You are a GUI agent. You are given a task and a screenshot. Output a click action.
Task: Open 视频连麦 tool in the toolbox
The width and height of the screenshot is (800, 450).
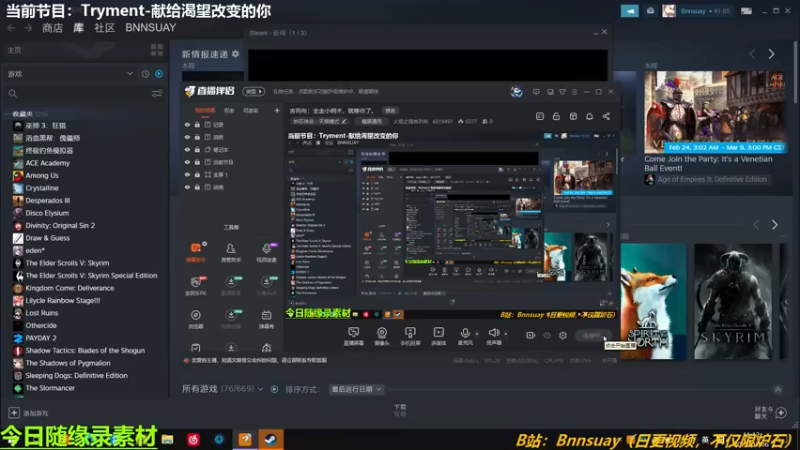pos(266,252)
